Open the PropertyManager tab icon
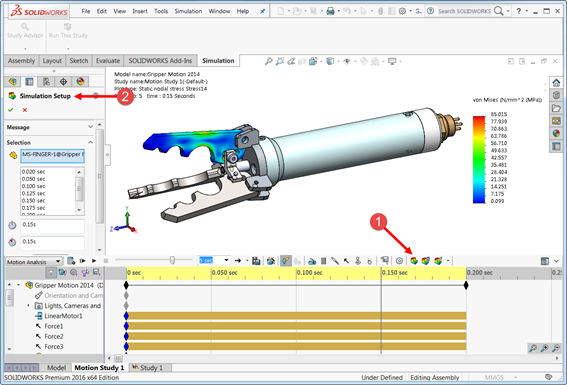Screen dimensions: 567x385 29,82
